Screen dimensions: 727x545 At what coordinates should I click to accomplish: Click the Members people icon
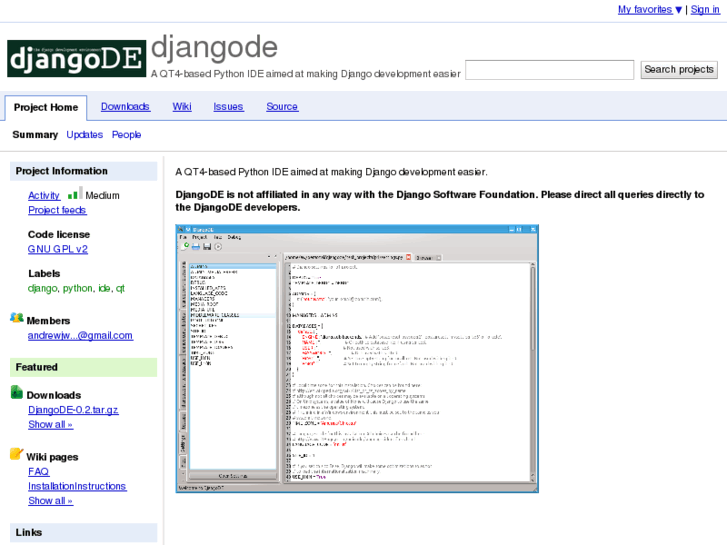(x=17, y=318)
